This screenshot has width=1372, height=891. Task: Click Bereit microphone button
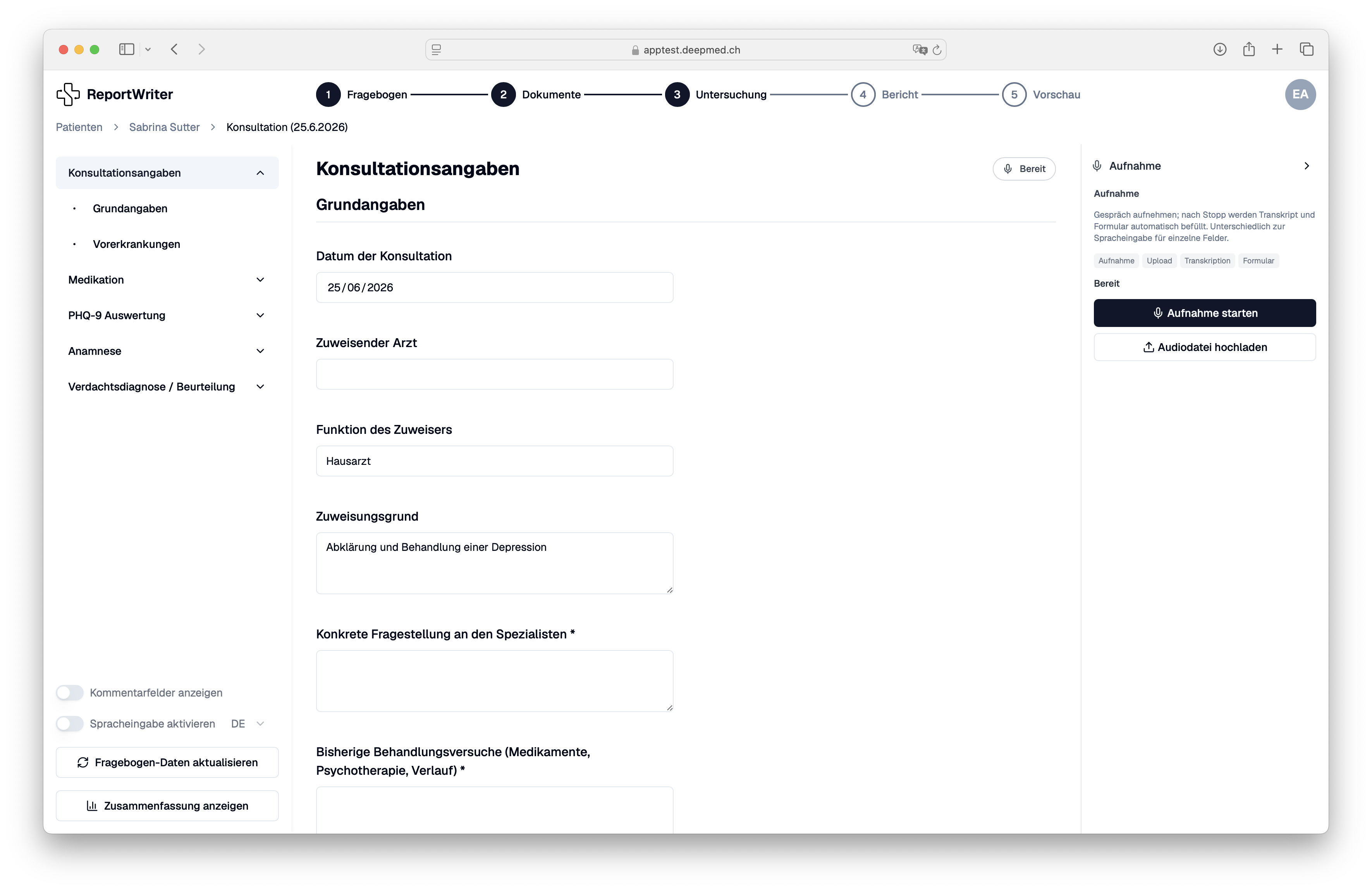point(1024,169)
